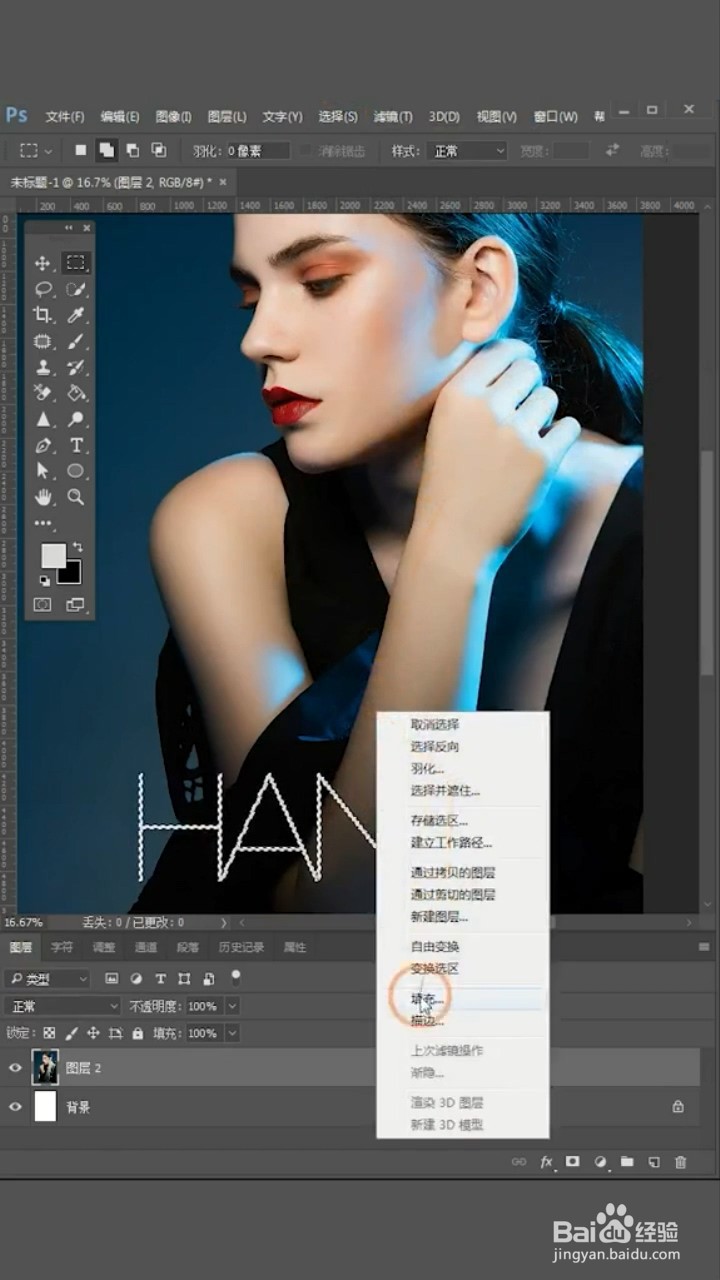Toggle lock transparent pixels
This screenshot has height=1280, width=720.
click(49, 1033)
